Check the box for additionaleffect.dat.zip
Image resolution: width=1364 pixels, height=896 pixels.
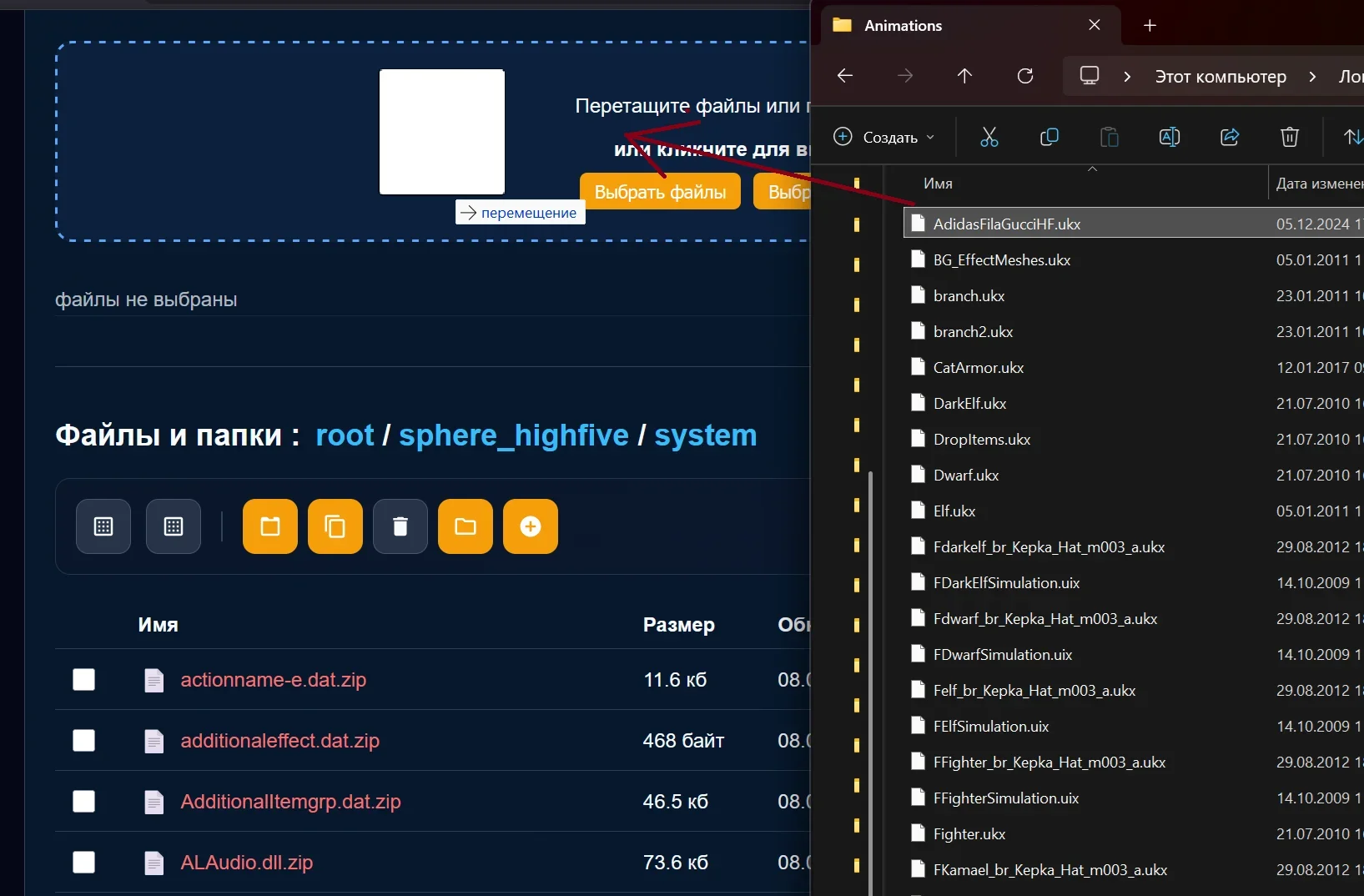[84, 741]
